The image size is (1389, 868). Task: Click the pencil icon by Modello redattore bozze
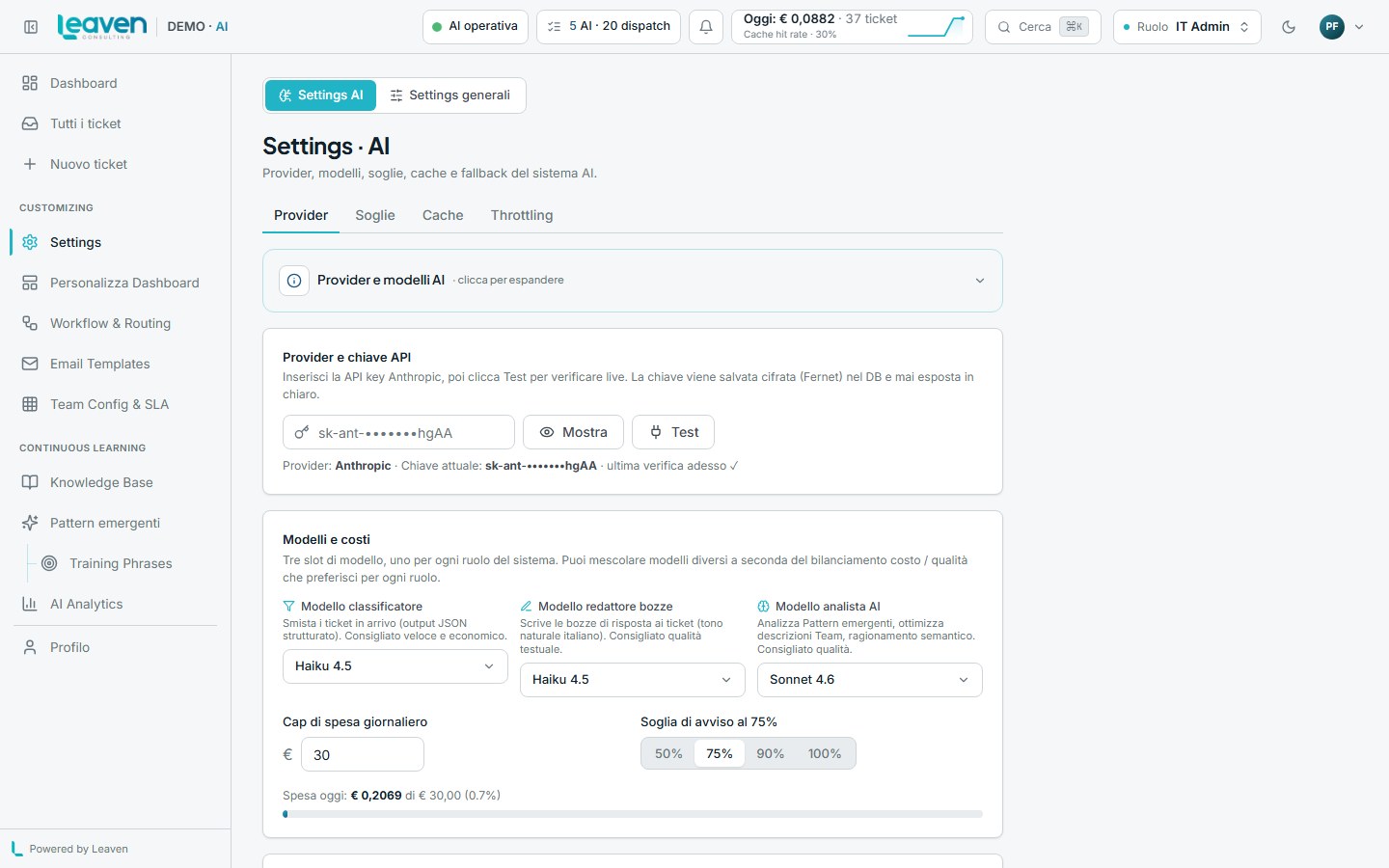coord(526,607)
